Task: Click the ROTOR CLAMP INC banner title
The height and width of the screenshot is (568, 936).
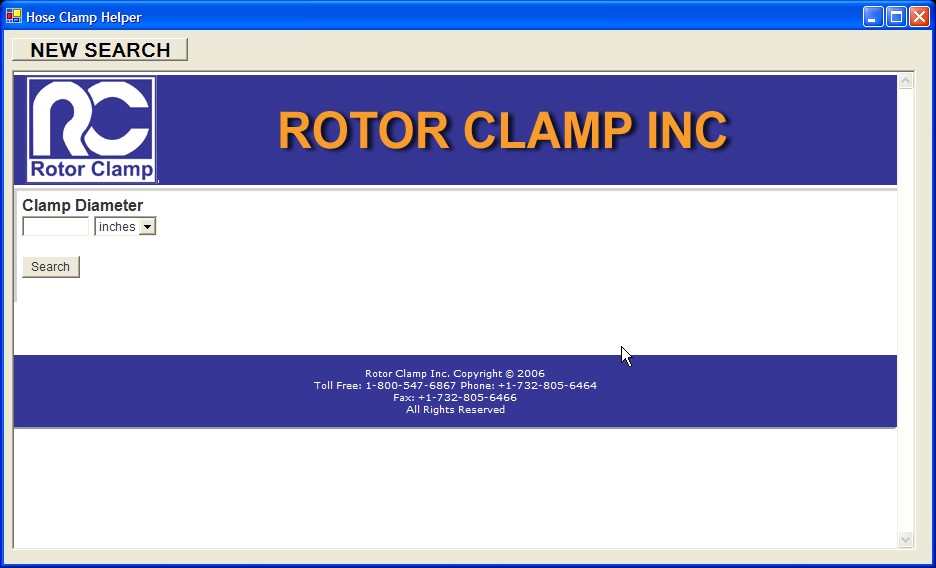Action: click(x=503, y=131)
